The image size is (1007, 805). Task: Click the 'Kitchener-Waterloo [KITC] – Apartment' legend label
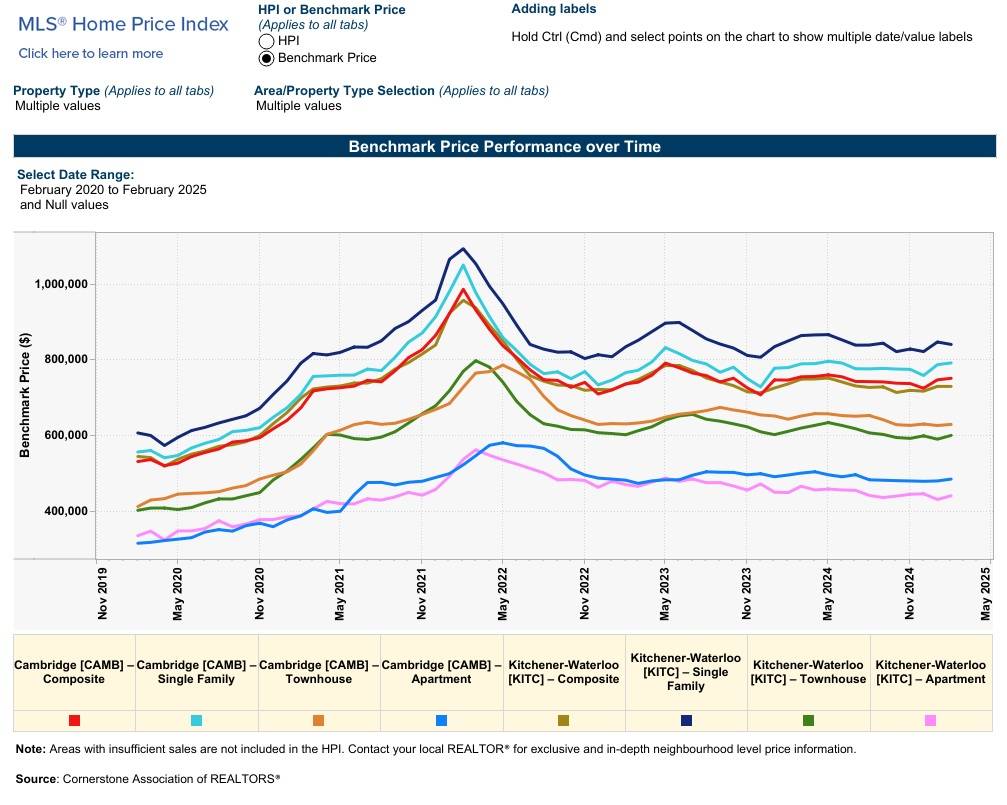tap(930, 672)
